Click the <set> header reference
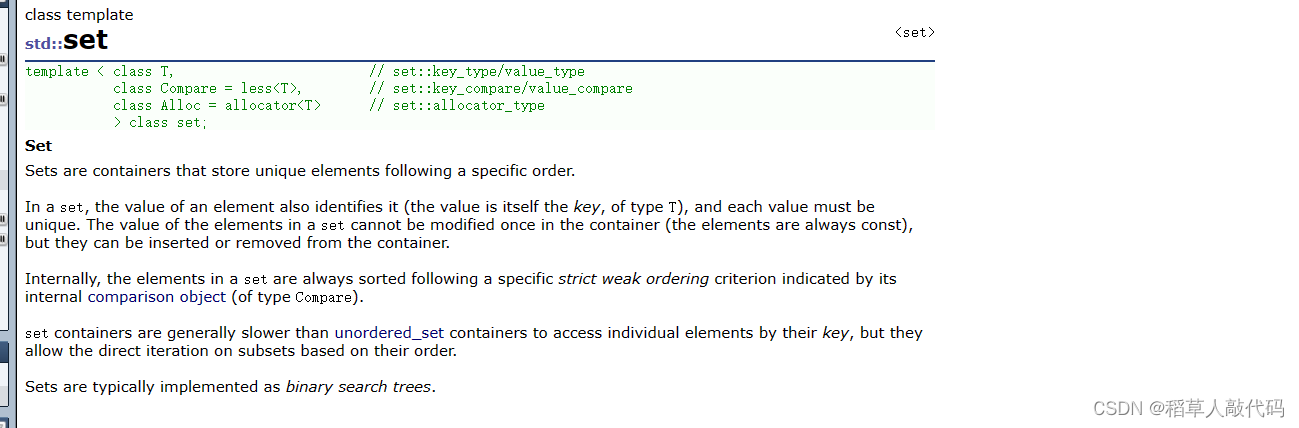The height and width of the screenshot is (428, 1299). (914, 32)
